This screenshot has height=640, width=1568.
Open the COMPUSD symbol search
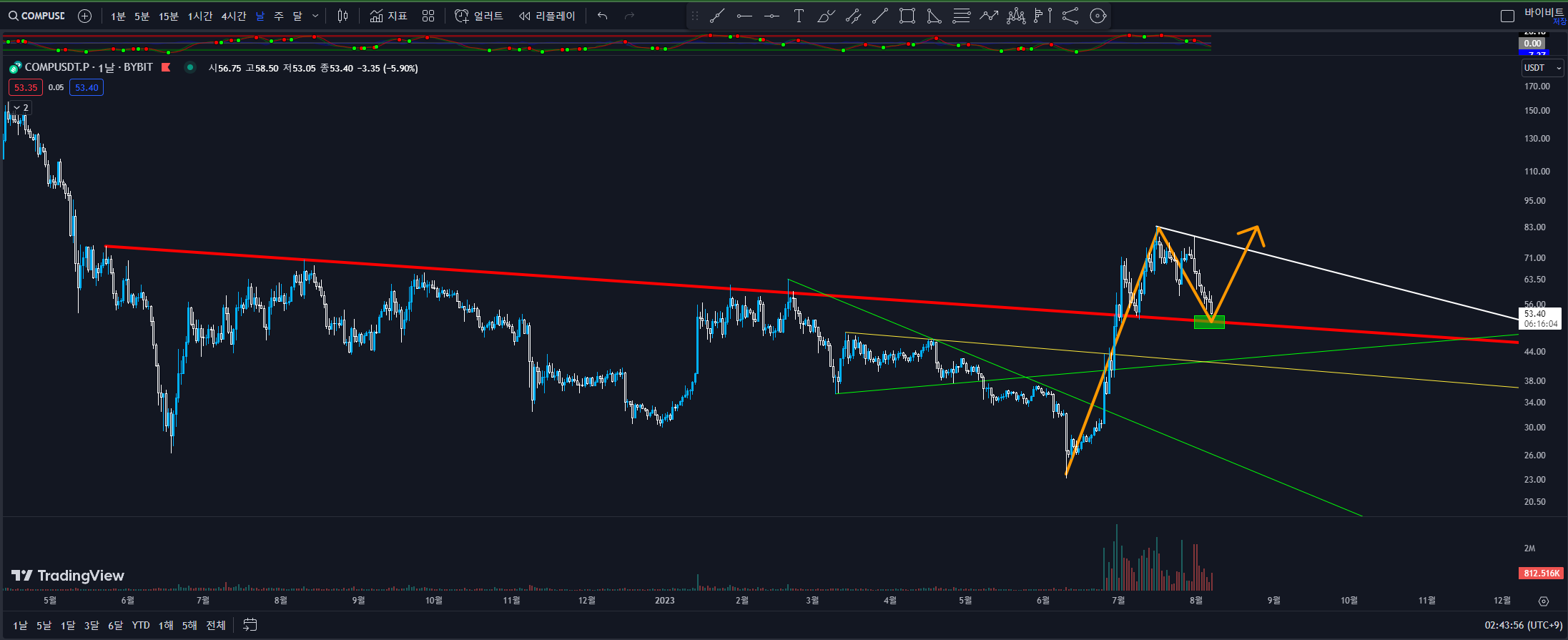point(36,16)
